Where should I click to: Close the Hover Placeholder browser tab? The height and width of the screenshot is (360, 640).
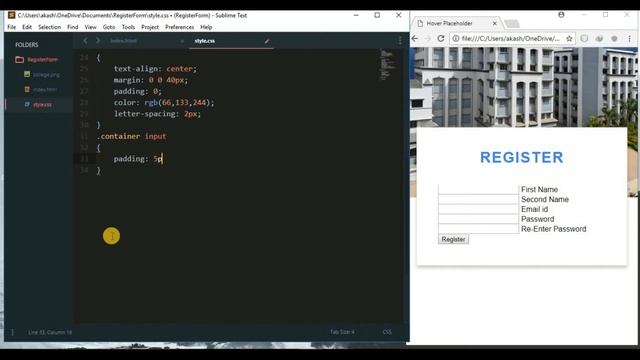tap(495, 23)
